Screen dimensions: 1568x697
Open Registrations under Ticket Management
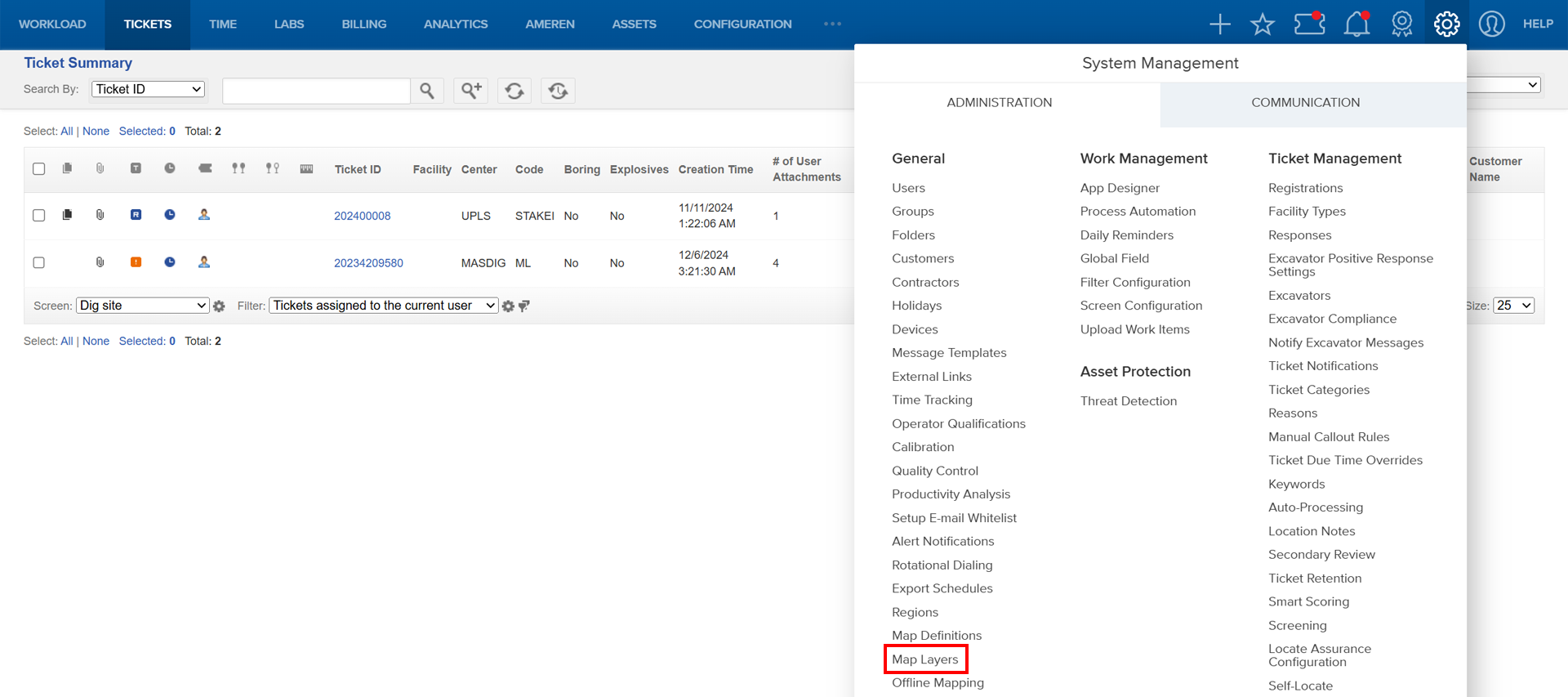1305,188
